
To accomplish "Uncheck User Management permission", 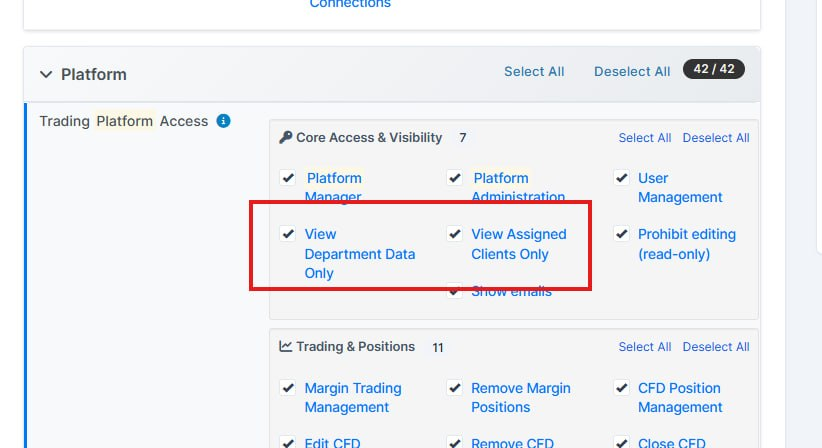I will coord(621,178).
